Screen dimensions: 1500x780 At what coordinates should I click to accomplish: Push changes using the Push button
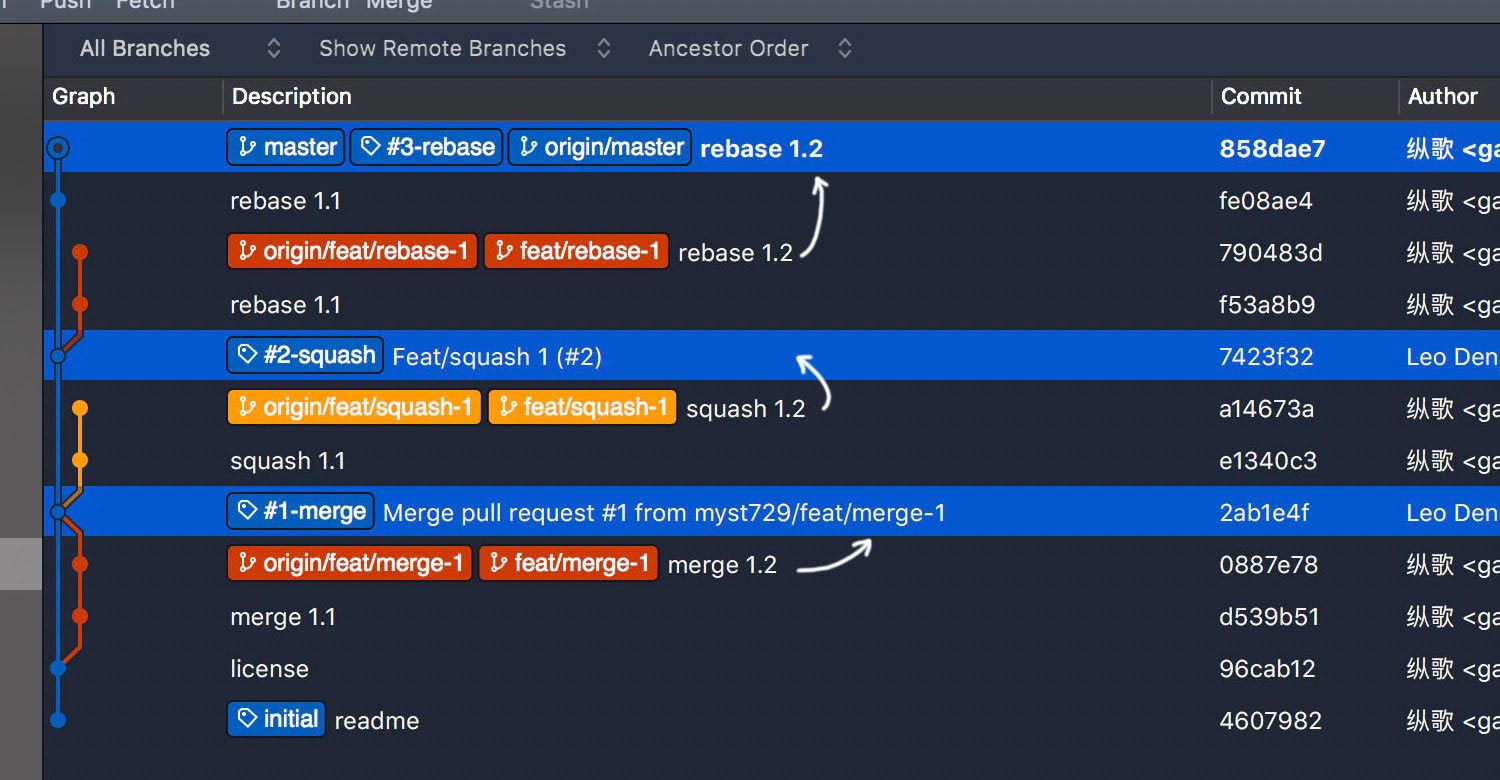coord(65,5)
